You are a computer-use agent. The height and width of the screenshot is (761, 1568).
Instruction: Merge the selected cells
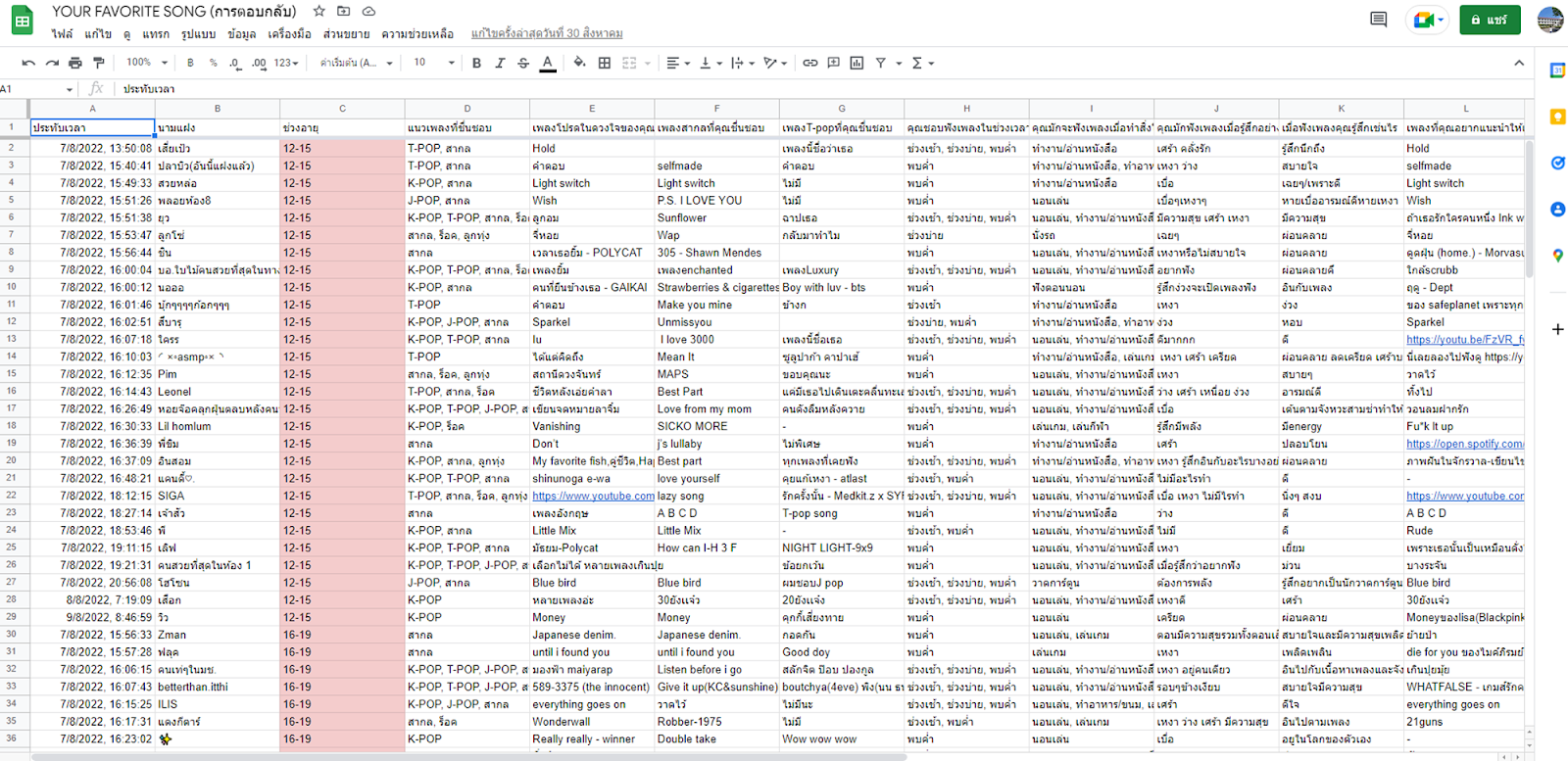pyautogui.click(x=629, y=63)
